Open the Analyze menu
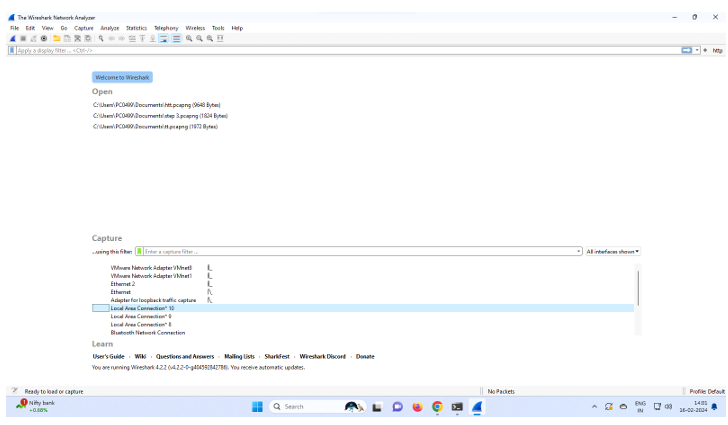The image size is (728, 425). coord(110,28)
